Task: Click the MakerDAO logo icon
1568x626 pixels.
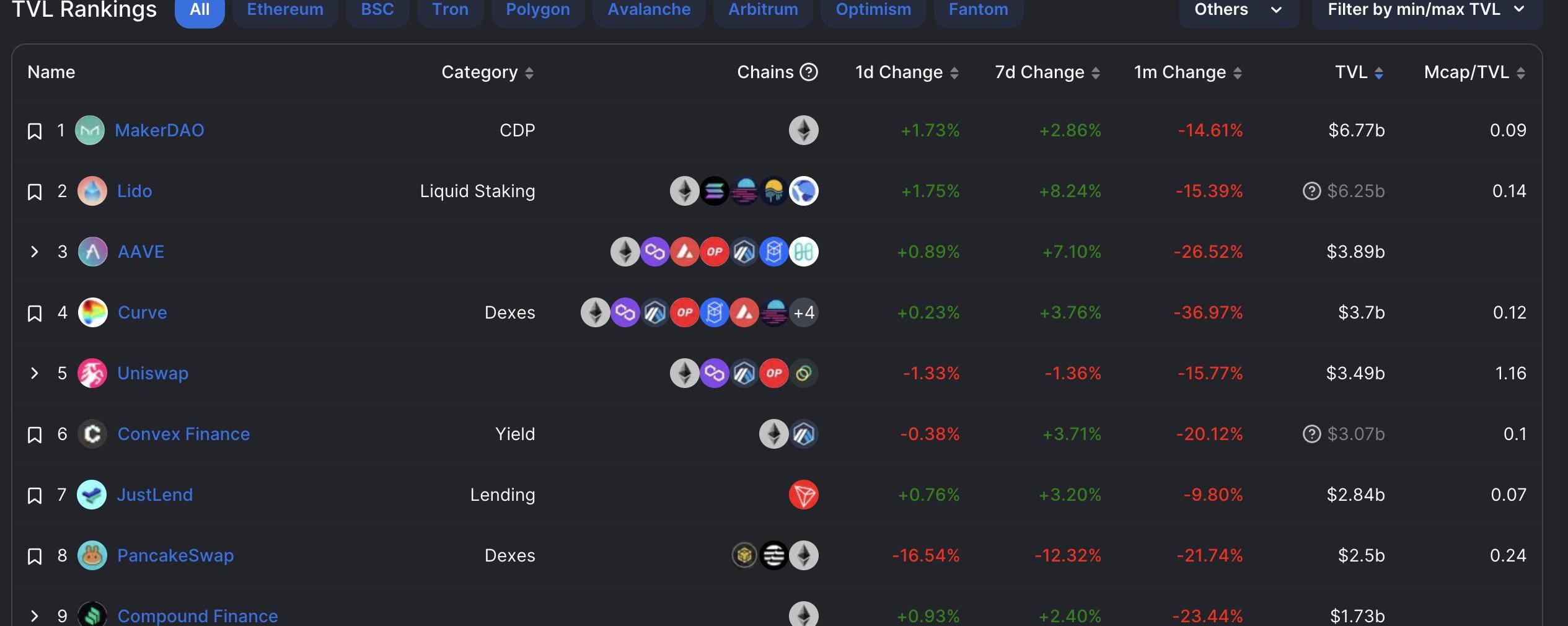Action: pos(90,130)
